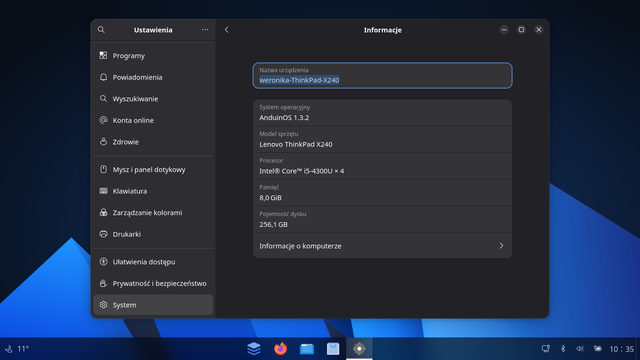Open Mysz i panel dotykowy settings
The image size is (640, 360).
[153, 169]
